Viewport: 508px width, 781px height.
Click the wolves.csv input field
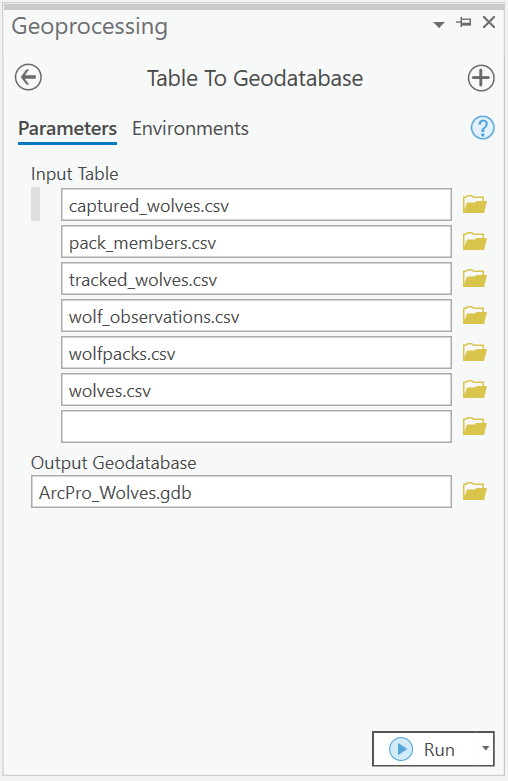point(256,390)
